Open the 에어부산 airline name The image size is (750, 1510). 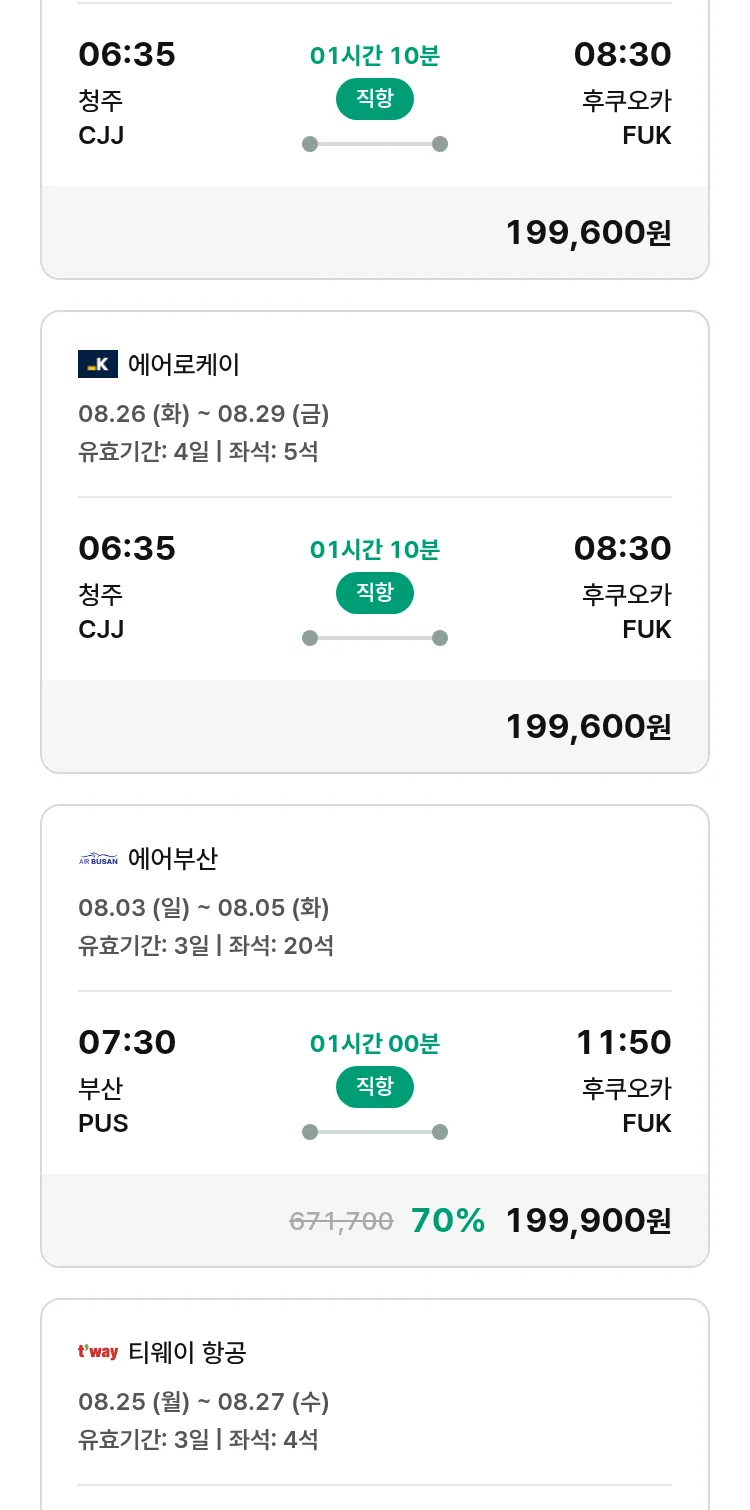coord(173,858)
